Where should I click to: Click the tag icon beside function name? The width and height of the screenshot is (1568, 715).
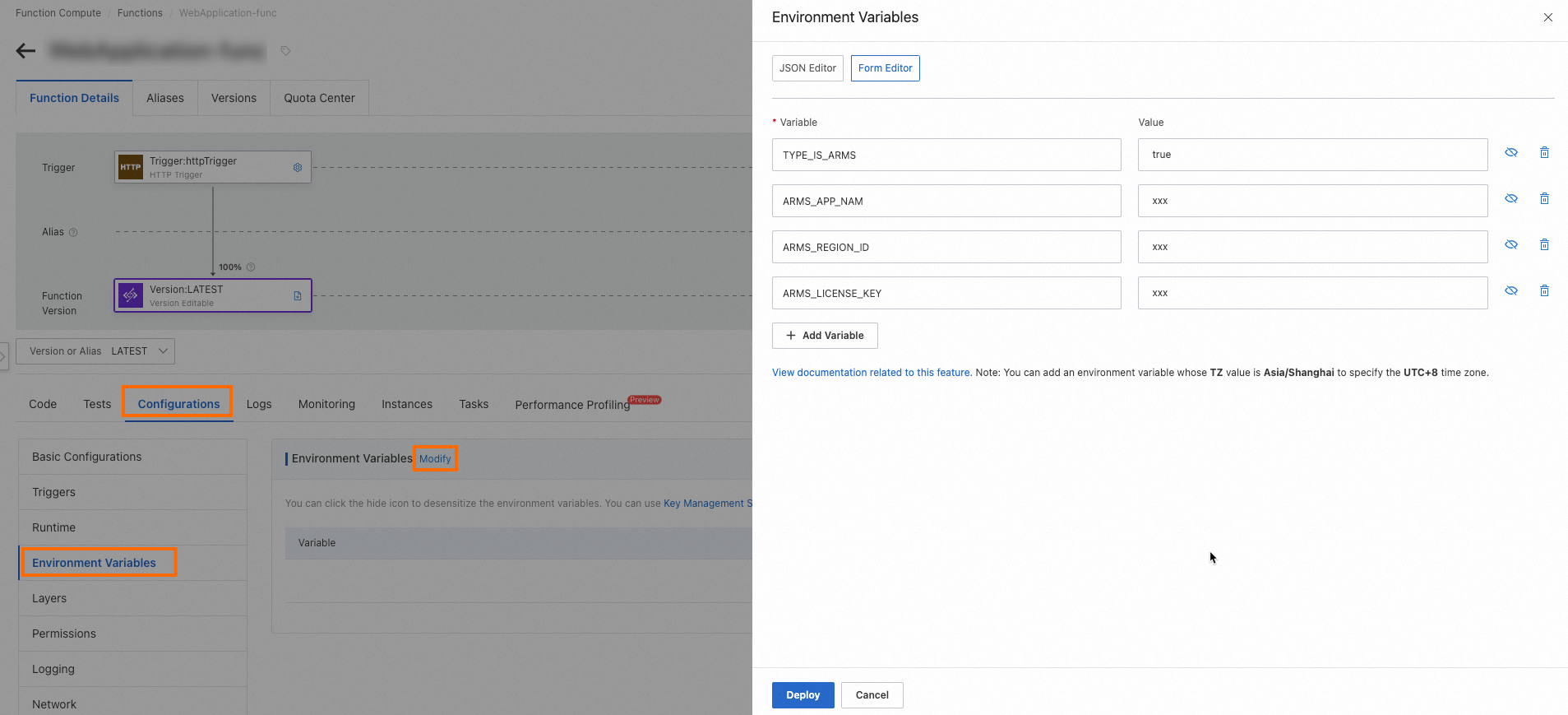click(x=285, y=51)
